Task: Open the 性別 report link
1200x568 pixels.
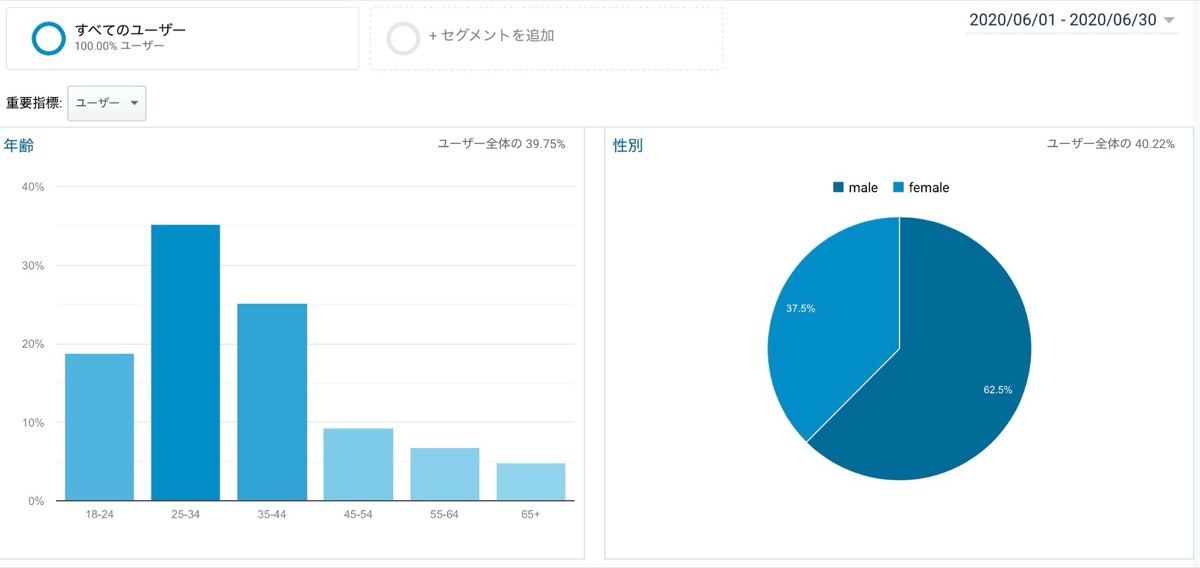Action: tap(628, 145)
